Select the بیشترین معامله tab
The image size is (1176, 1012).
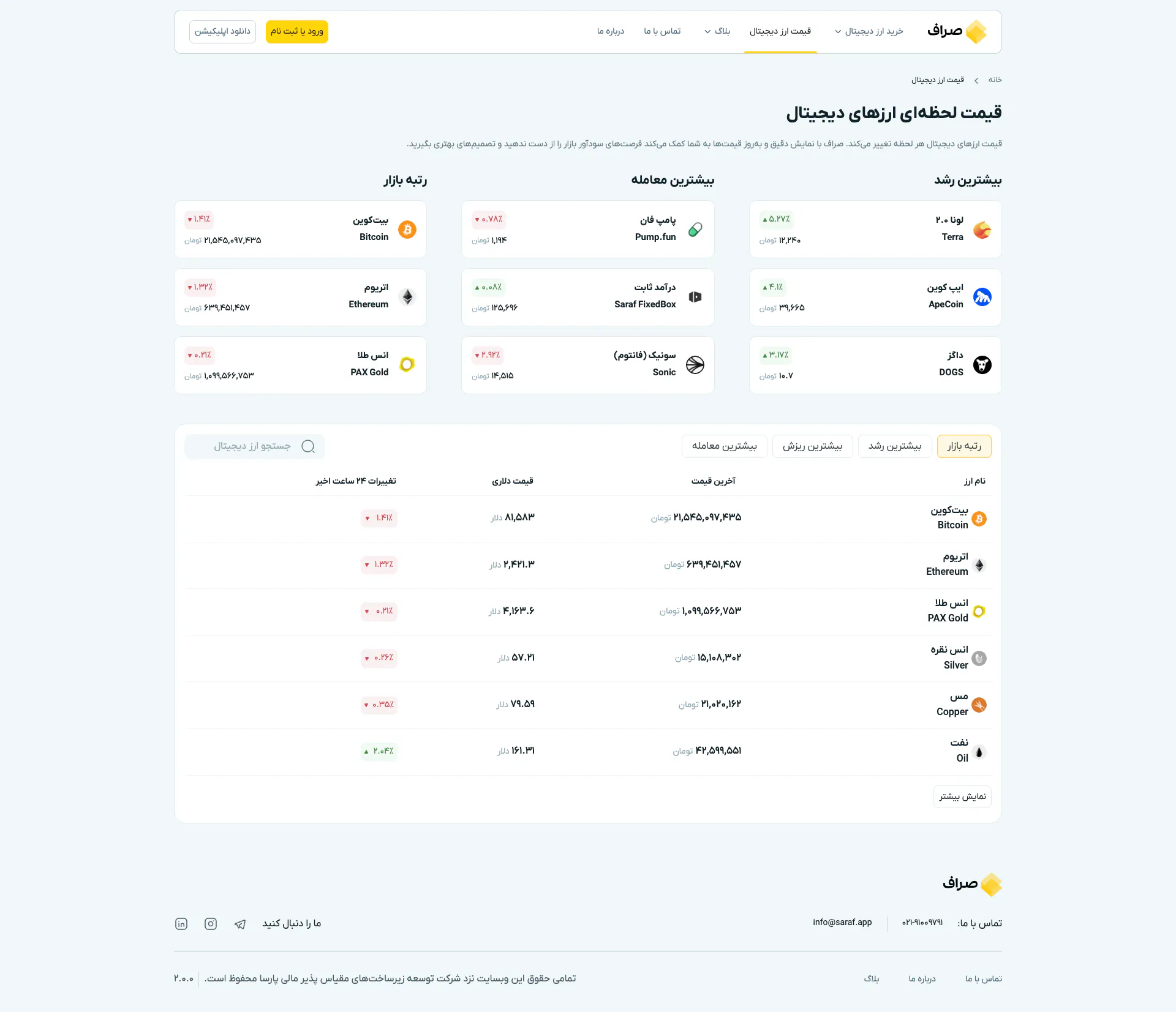tap(725, 446)
